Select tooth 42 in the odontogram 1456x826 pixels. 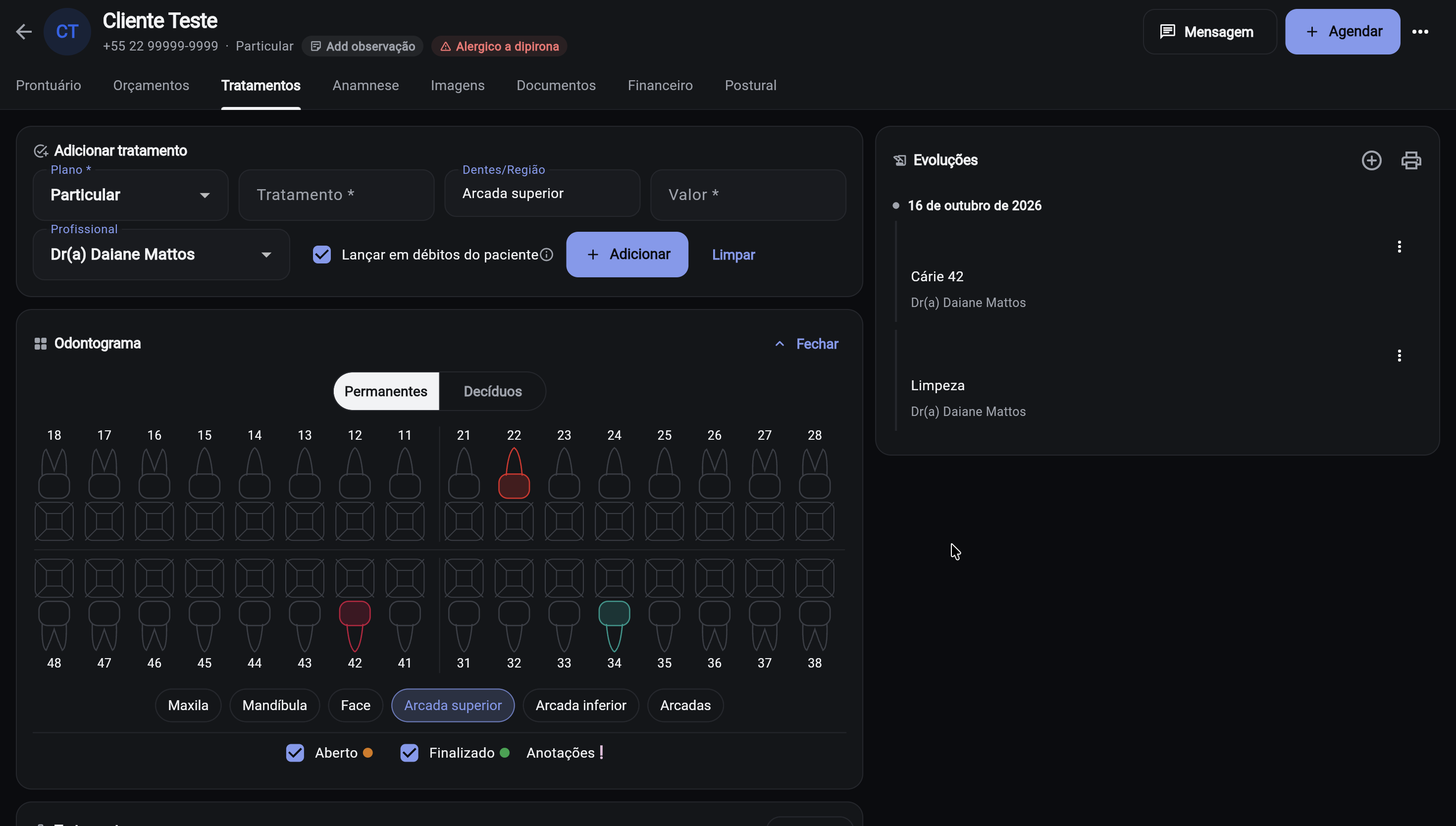[x=355, y=626]
